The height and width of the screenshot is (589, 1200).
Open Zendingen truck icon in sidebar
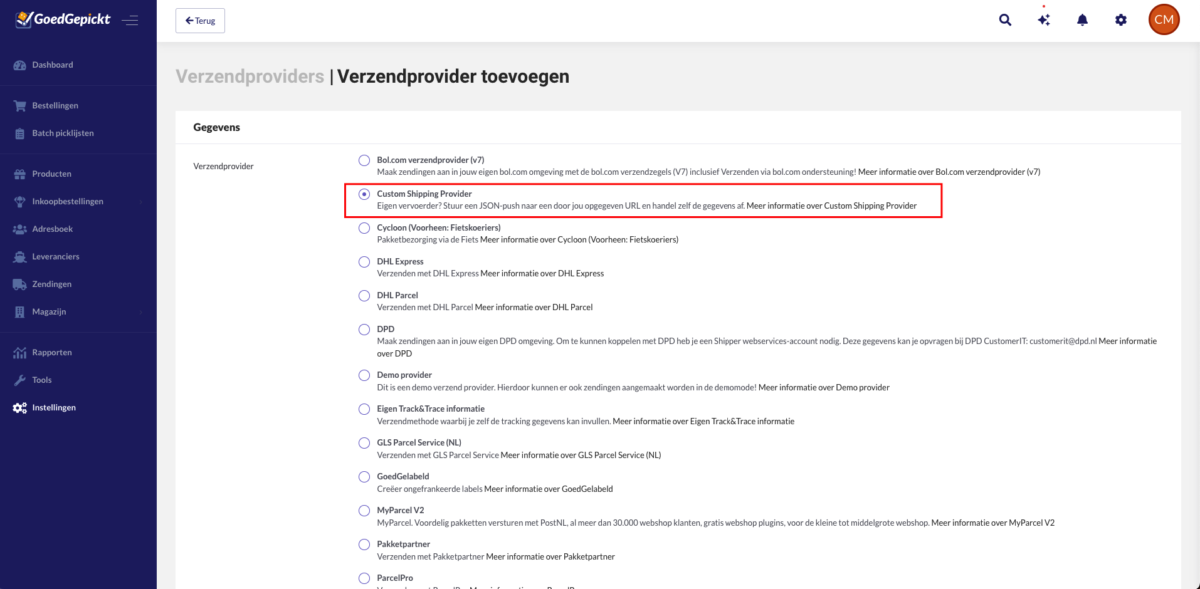pyautogui.click(x=20, y=284)
